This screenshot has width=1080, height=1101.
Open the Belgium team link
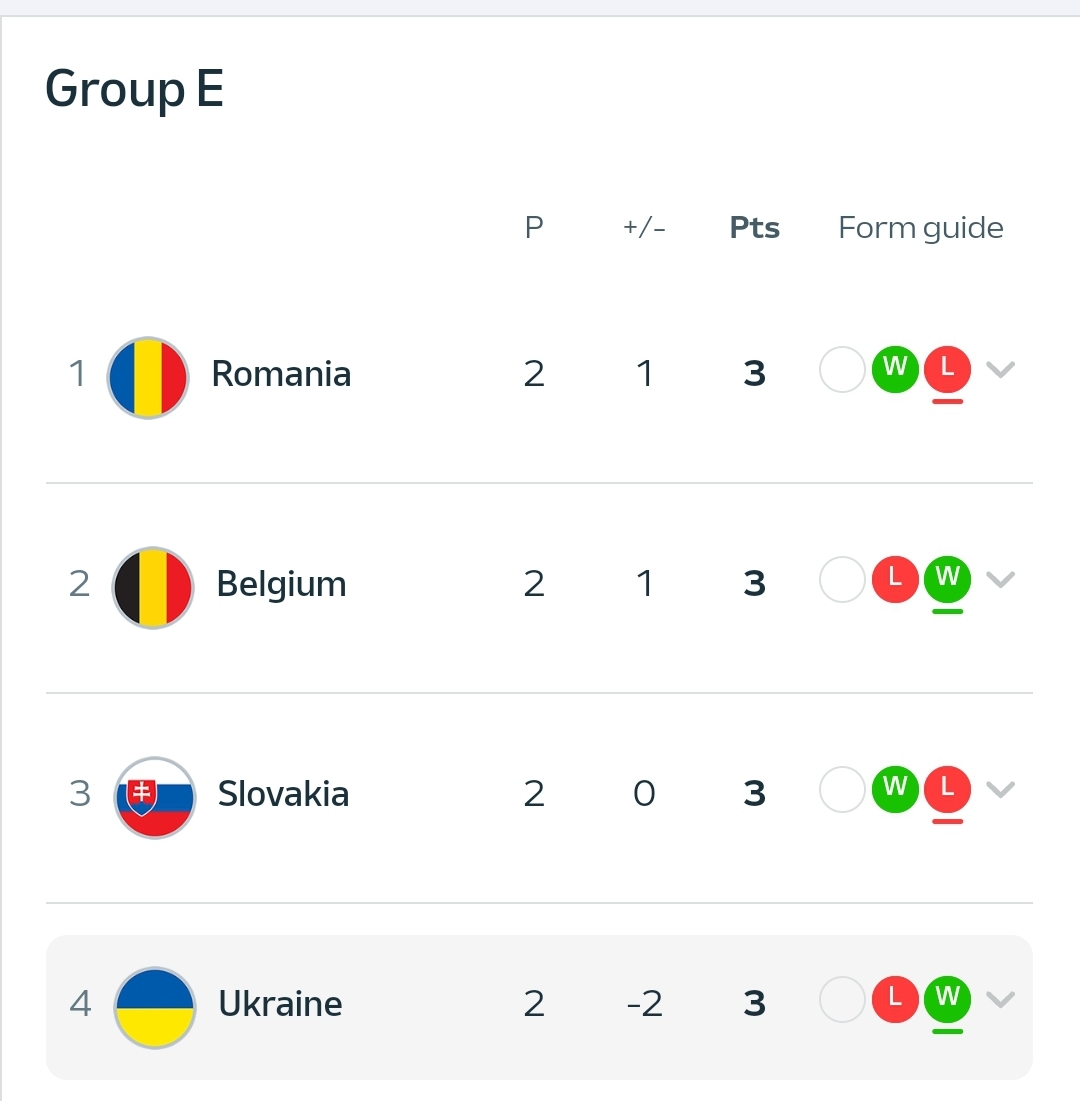281,584
